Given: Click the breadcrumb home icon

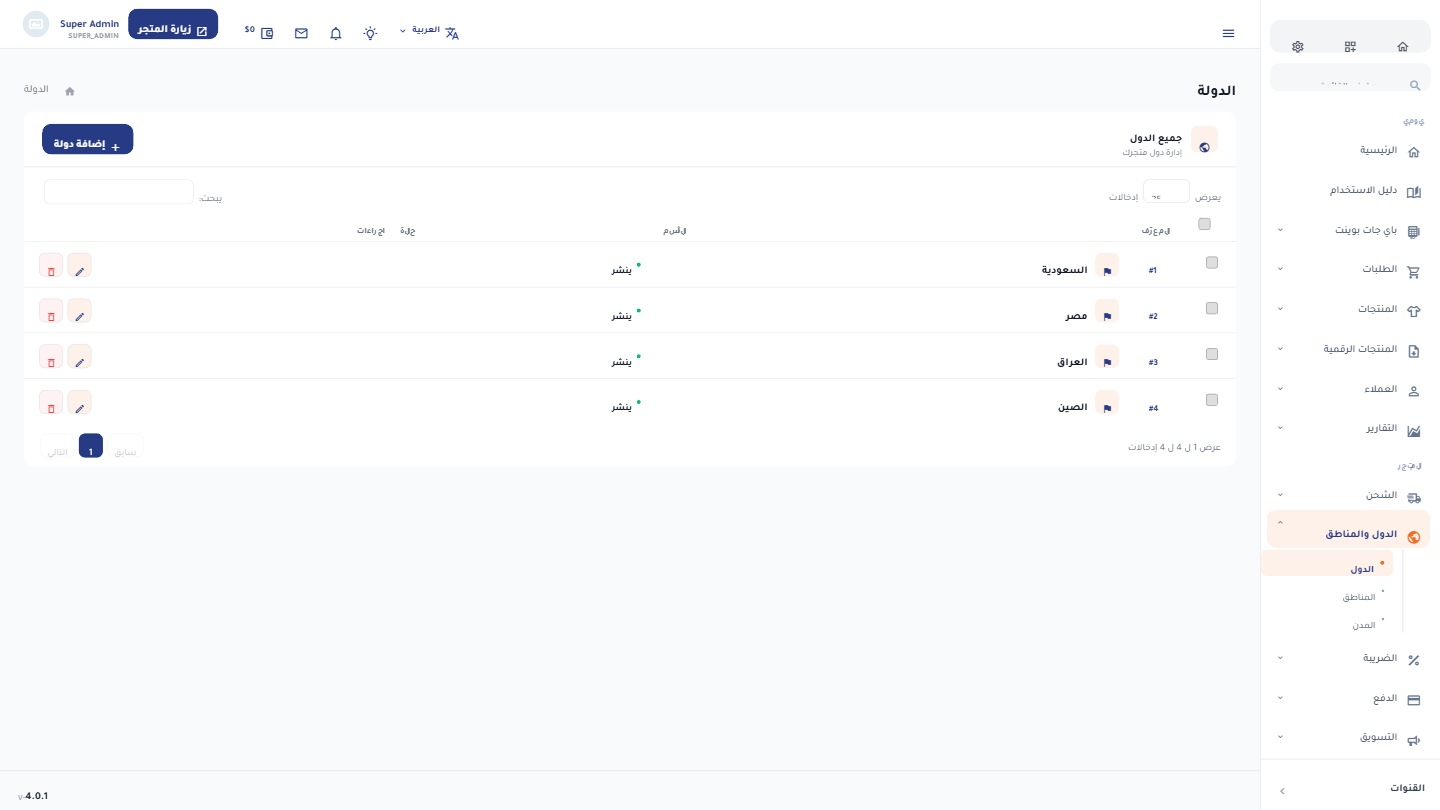Looking at the screenshot, I should coord(70,91).
